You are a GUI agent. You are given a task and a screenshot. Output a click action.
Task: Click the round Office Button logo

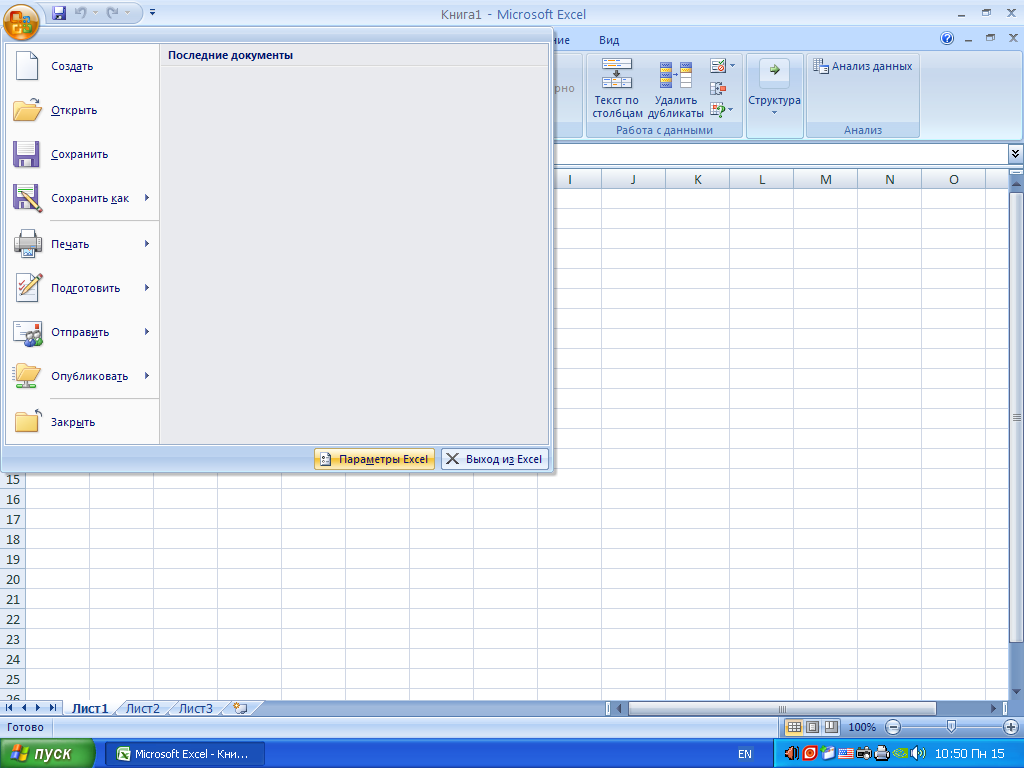point(21,22)
